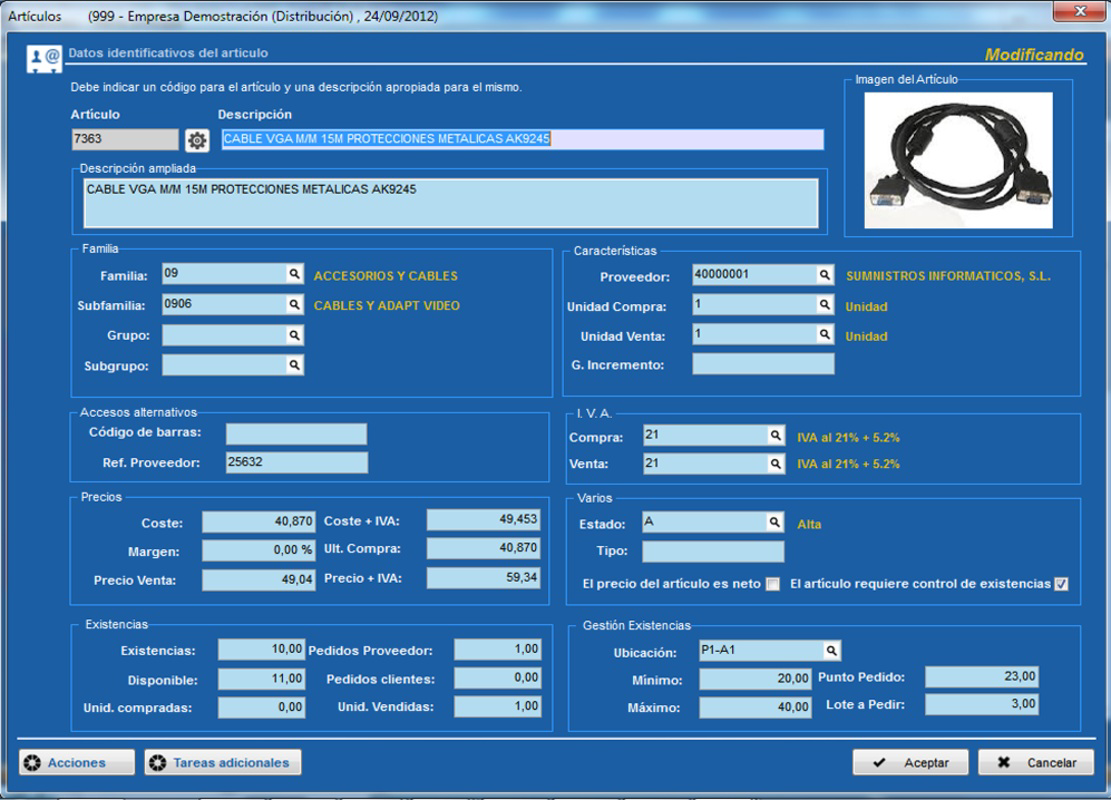1111x800 pixels.
Task: Open Proveedor lookup magnifier
Action: point(824,274)
